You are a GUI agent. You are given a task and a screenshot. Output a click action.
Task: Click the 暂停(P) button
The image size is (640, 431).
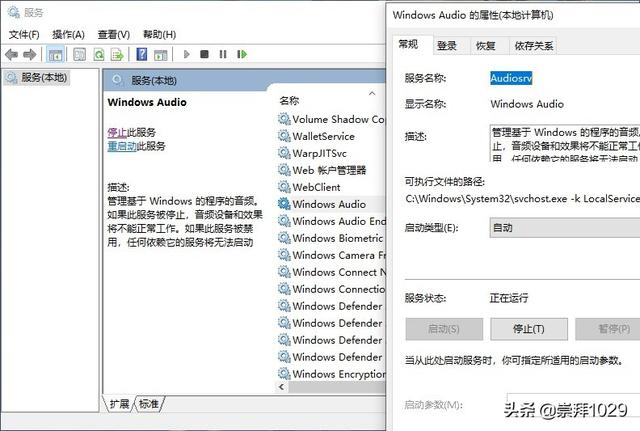608,329
